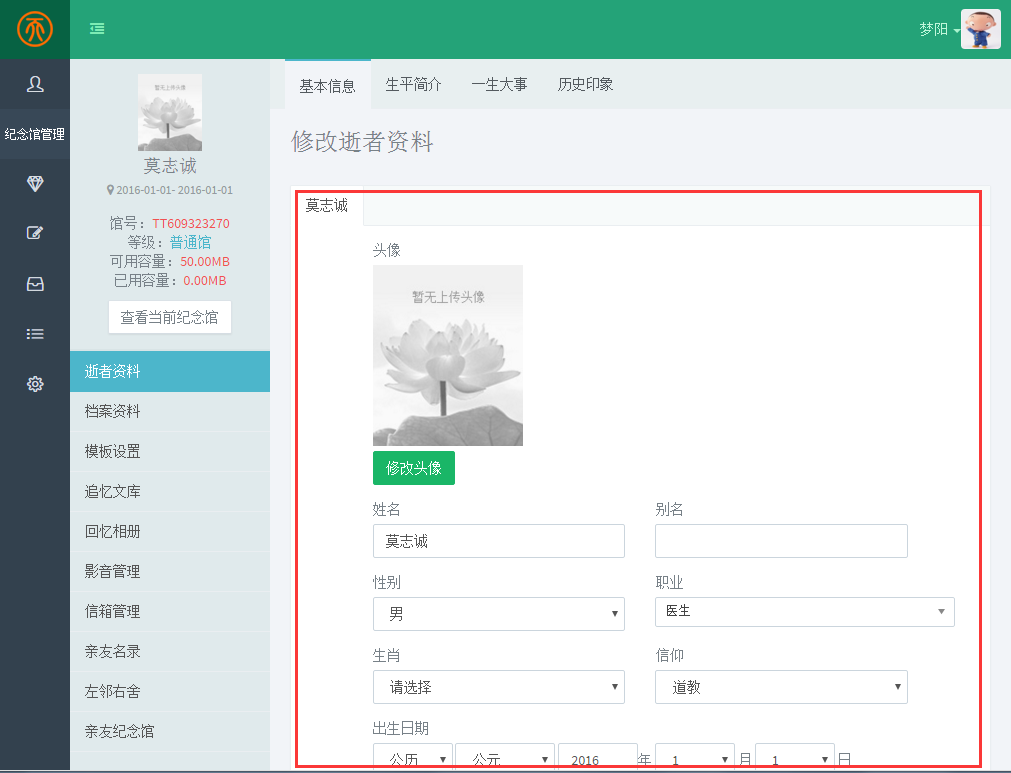
Task: Switch to the 一生大事 tab
Action: 499,84
